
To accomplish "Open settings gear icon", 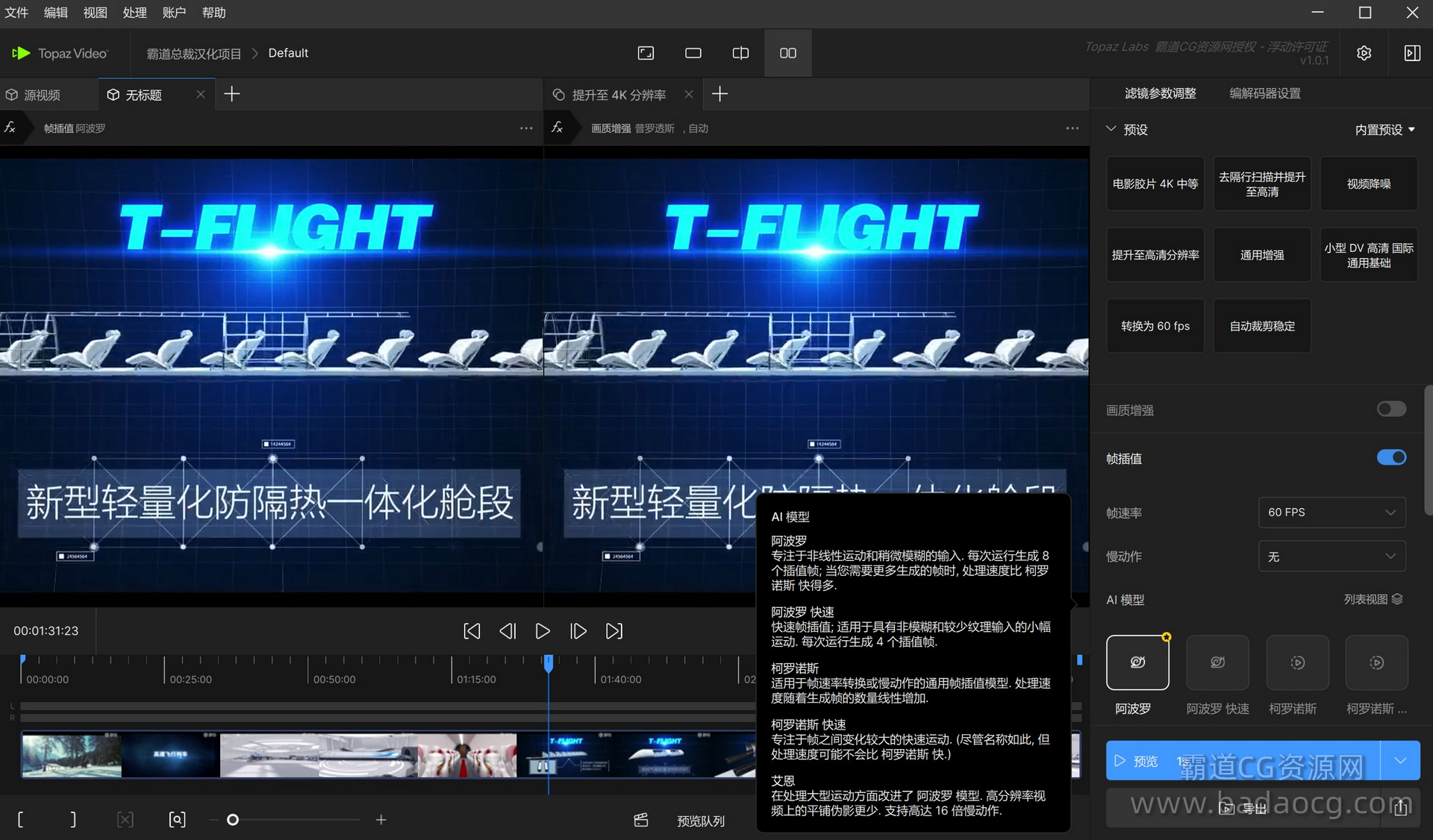I will [x=1364, y=53].
